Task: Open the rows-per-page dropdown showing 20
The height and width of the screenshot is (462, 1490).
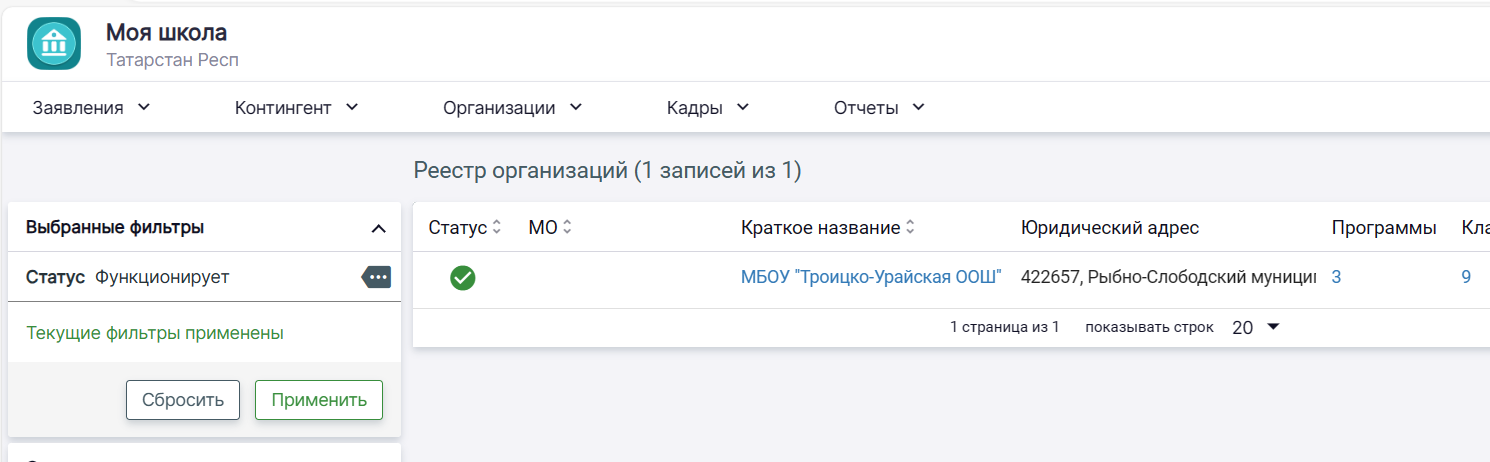Action: coord(1256,327)
